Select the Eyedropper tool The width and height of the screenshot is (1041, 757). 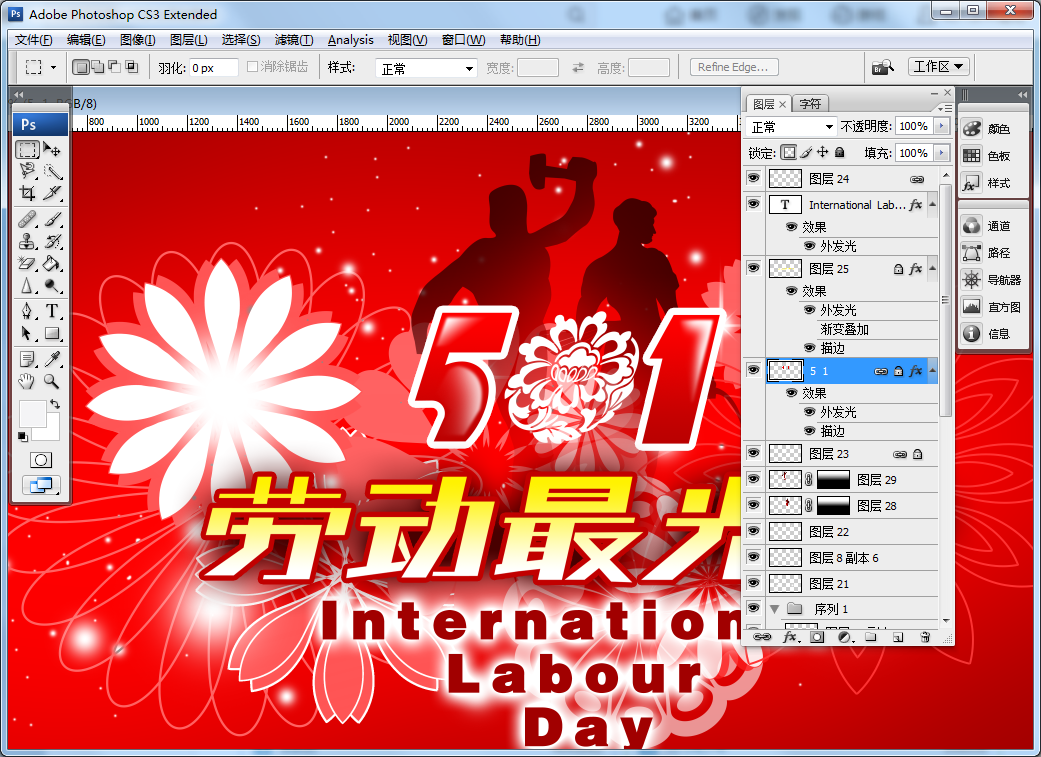coord(52,359)
